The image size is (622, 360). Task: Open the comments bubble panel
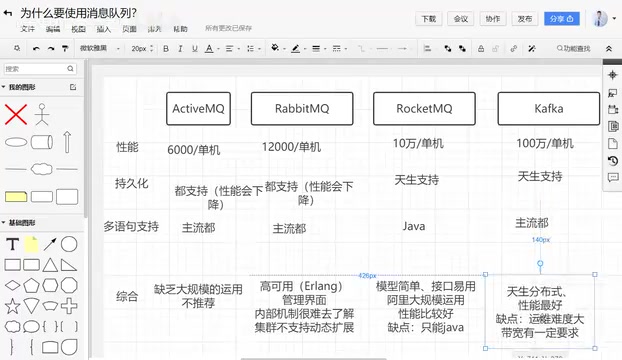[613, 177]
